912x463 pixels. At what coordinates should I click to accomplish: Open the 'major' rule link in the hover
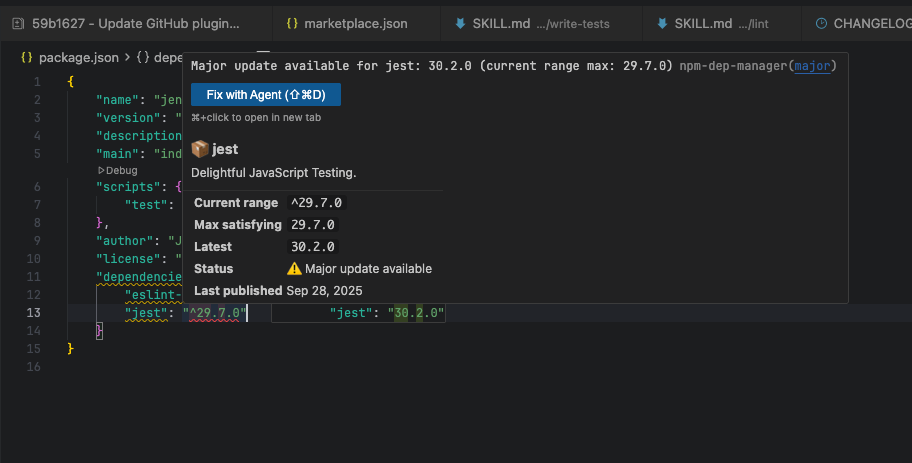click(812, 66)
